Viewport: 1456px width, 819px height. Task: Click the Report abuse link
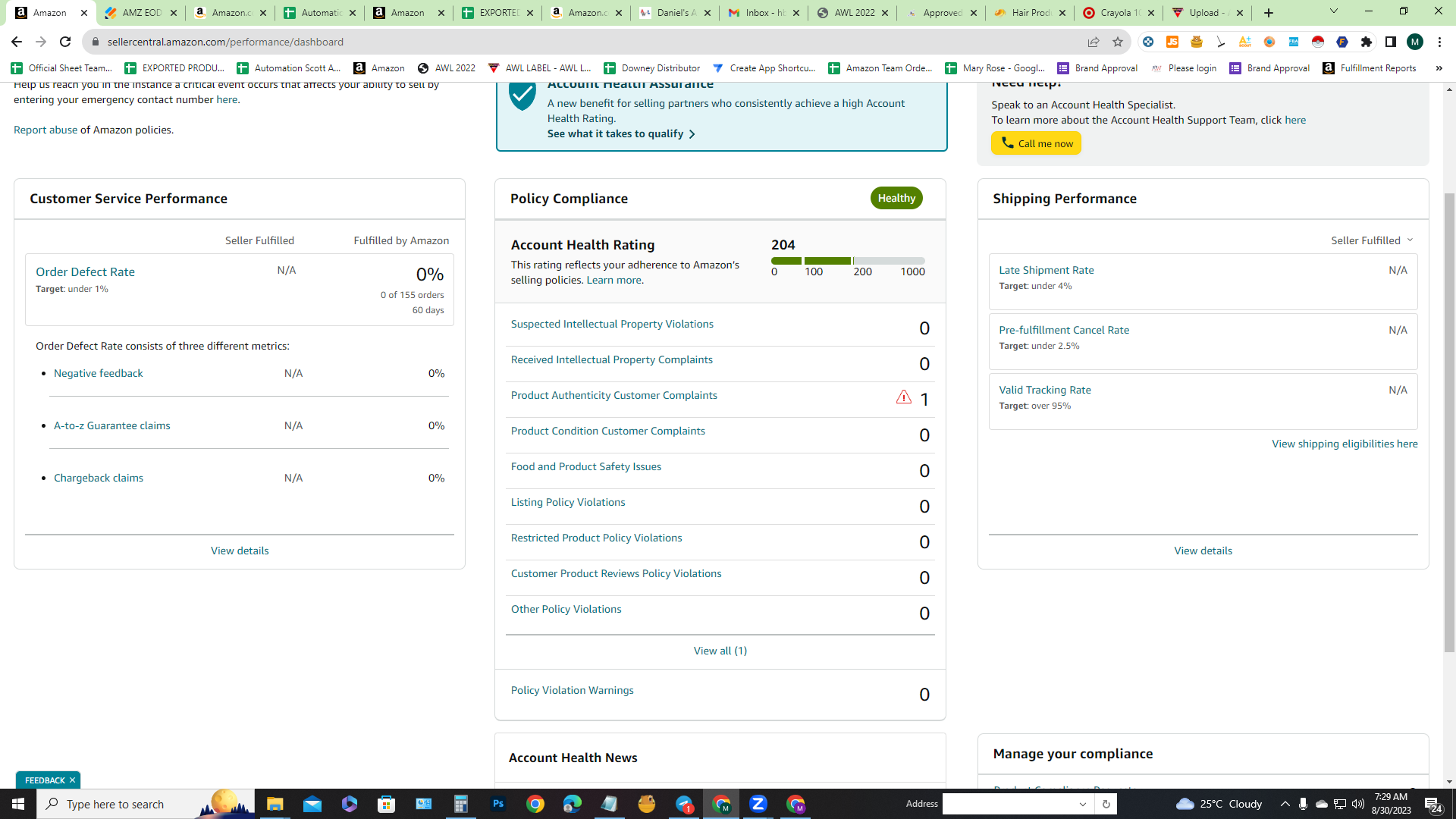45,130
